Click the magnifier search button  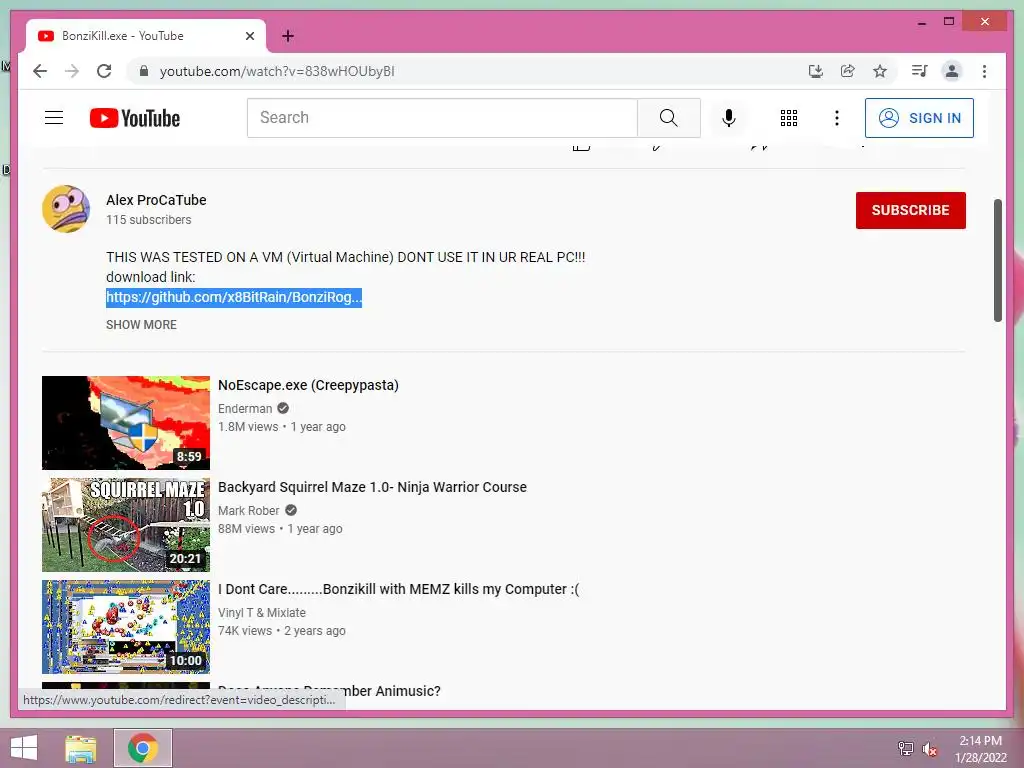[669, 118]
